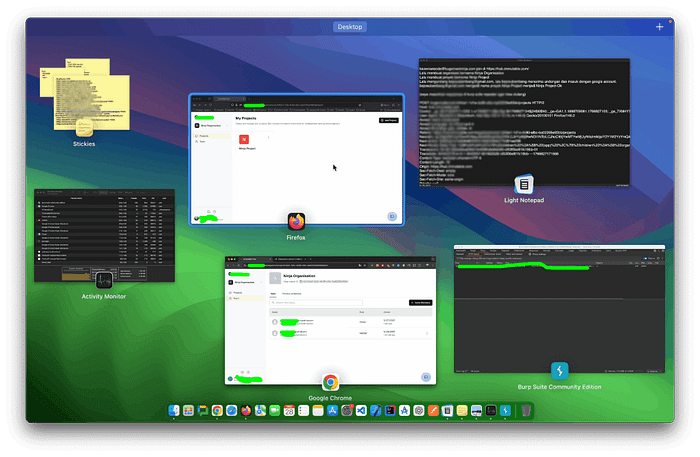Viewport: 700px width, 457px height.
Task: Select the Desktop space label at top
Action: (350, 27)
